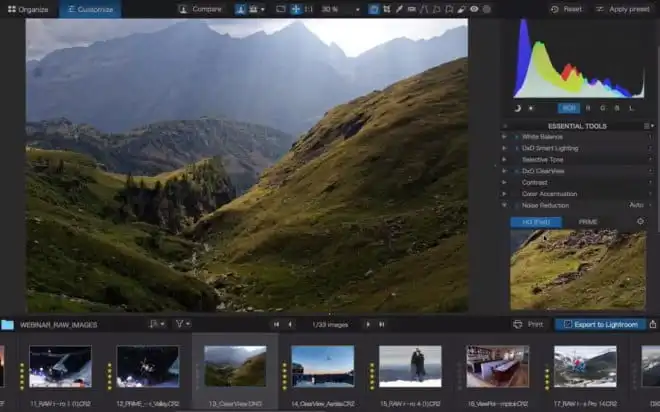Click the noise preview target crosshair icon
This screenshot has width=660, height=412.
pos(640,221)
